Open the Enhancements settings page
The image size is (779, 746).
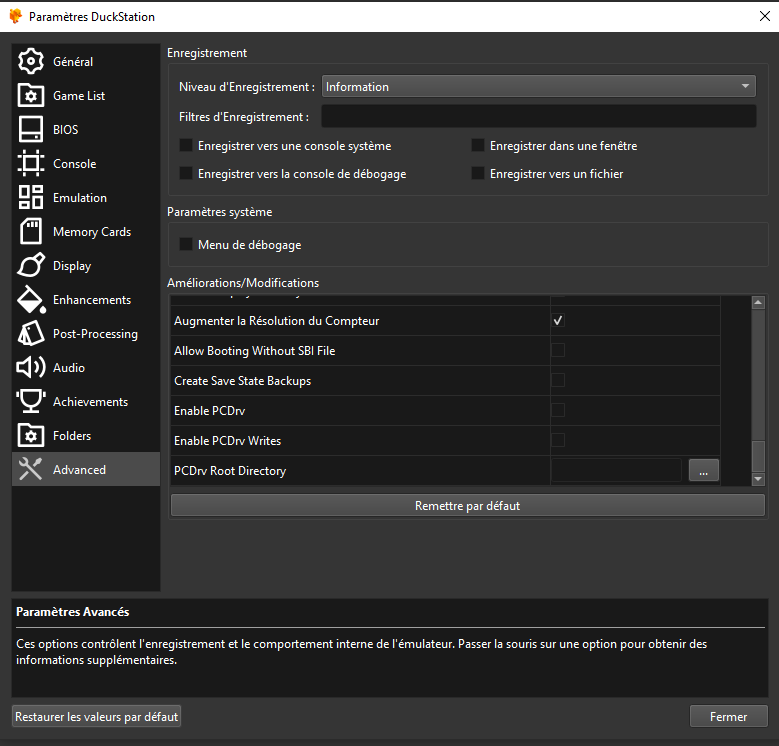coord(86,299)
